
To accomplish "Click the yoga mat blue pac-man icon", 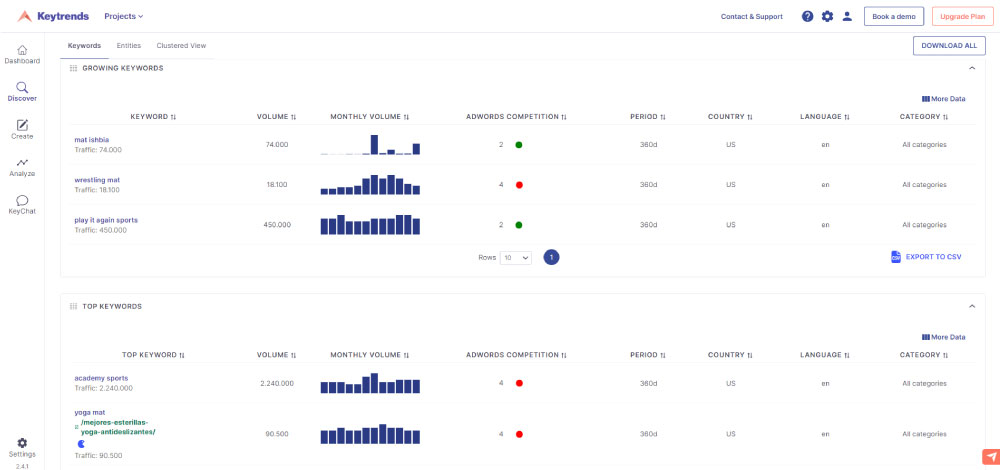I will point(81,443).
